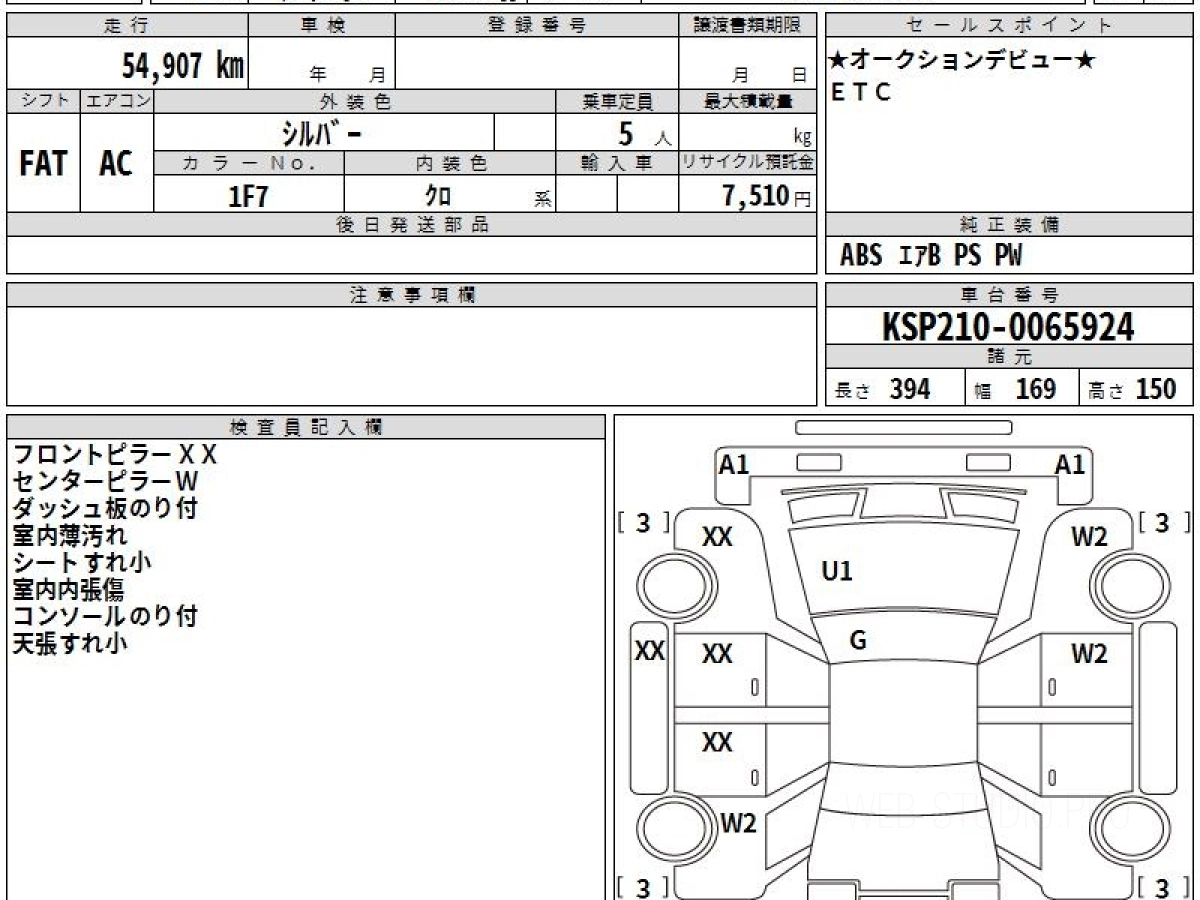Select the color code 1F7
This screenshot has width=1200, height=900.
249,195
